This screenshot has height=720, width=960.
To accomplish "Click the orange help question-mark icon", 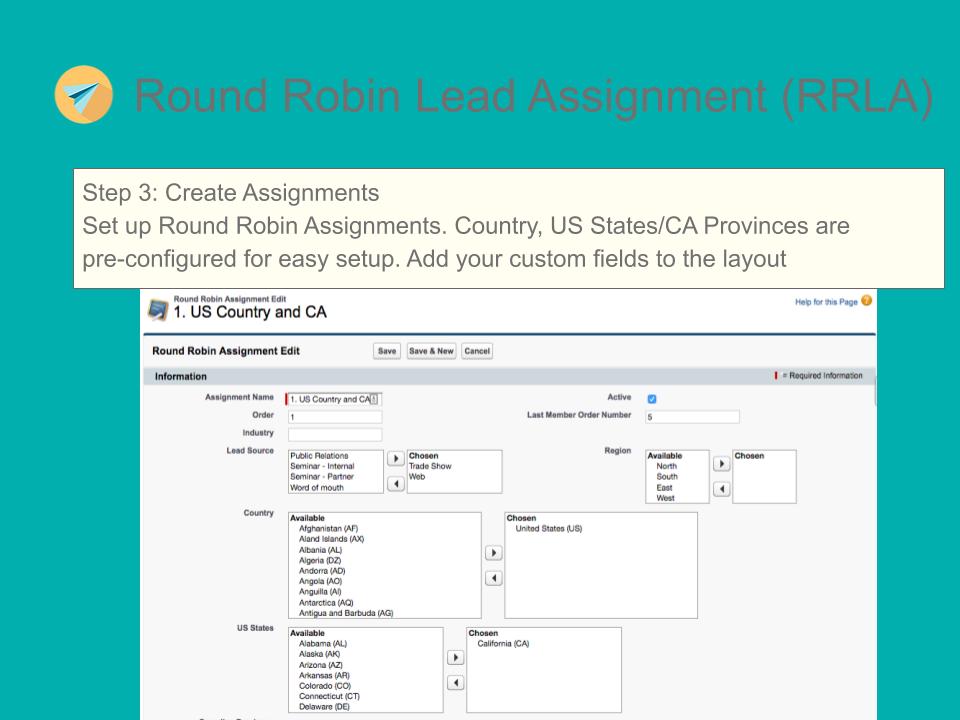I will pyautogui.click(x=866, y=299).
